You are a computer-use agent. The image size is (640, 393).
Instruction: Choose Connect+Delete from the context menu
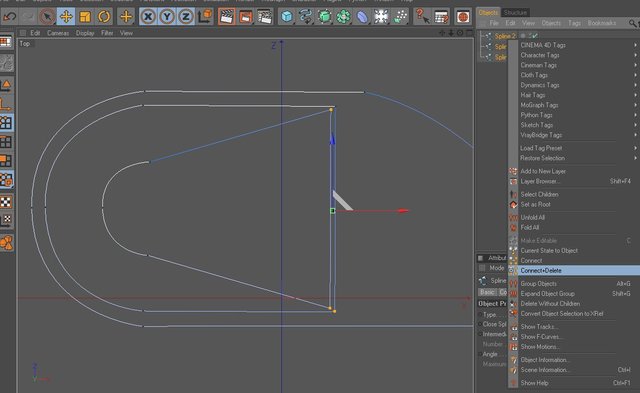pyautogui.click(x=541, y=271)
